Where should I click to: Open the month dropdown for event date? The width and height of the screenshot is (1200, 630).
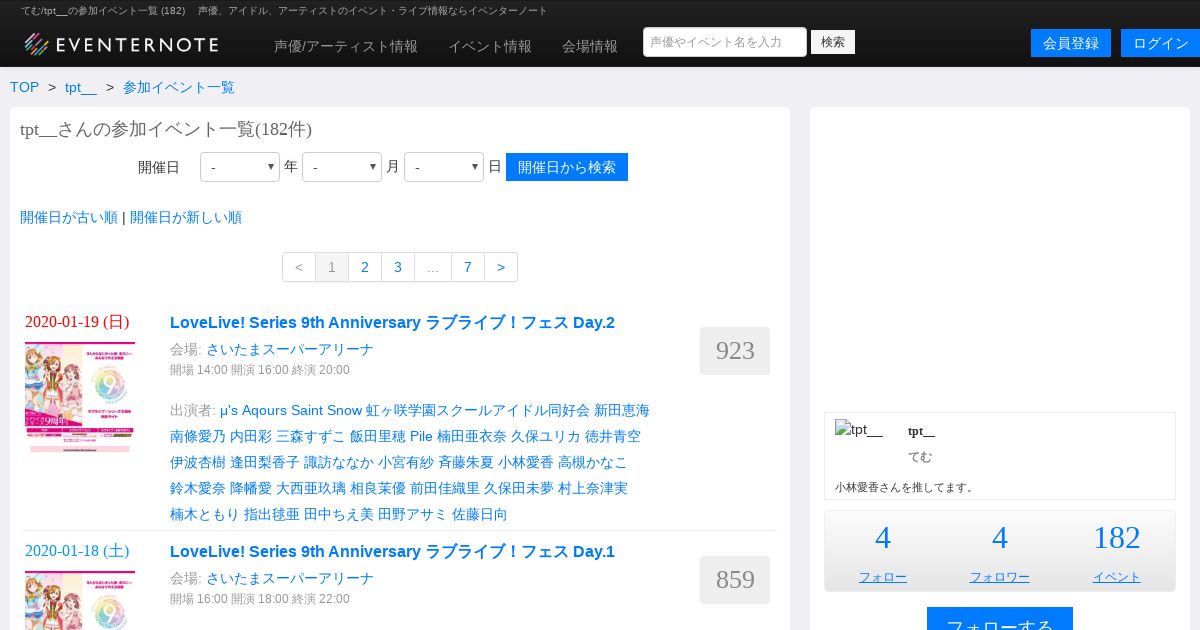[x=342, y=167]
